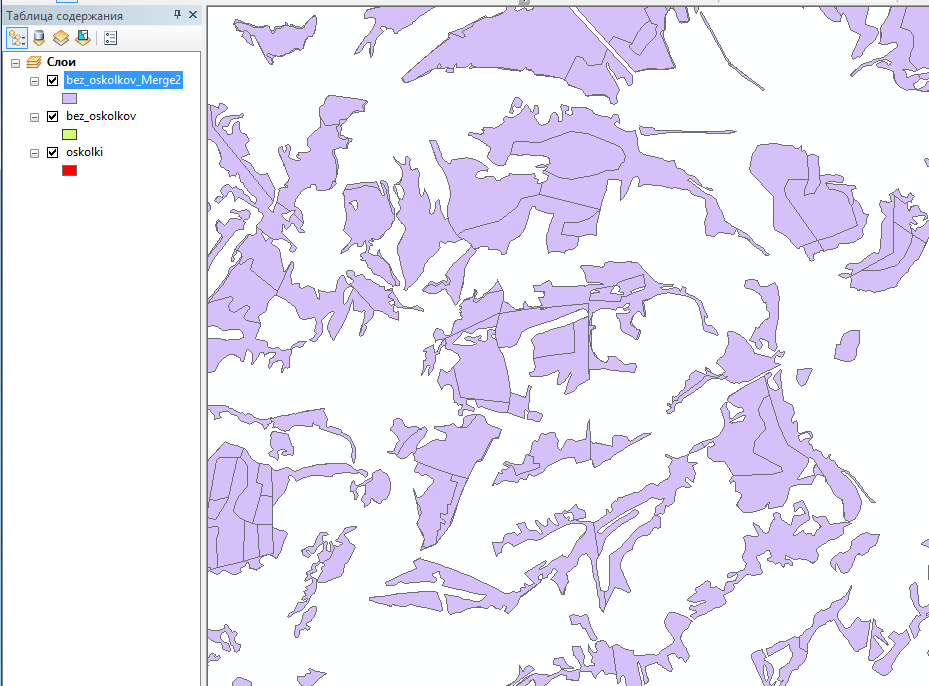Collapse the Слои data frame
This screenshot has width=929, height=686.
click(16, 63)
